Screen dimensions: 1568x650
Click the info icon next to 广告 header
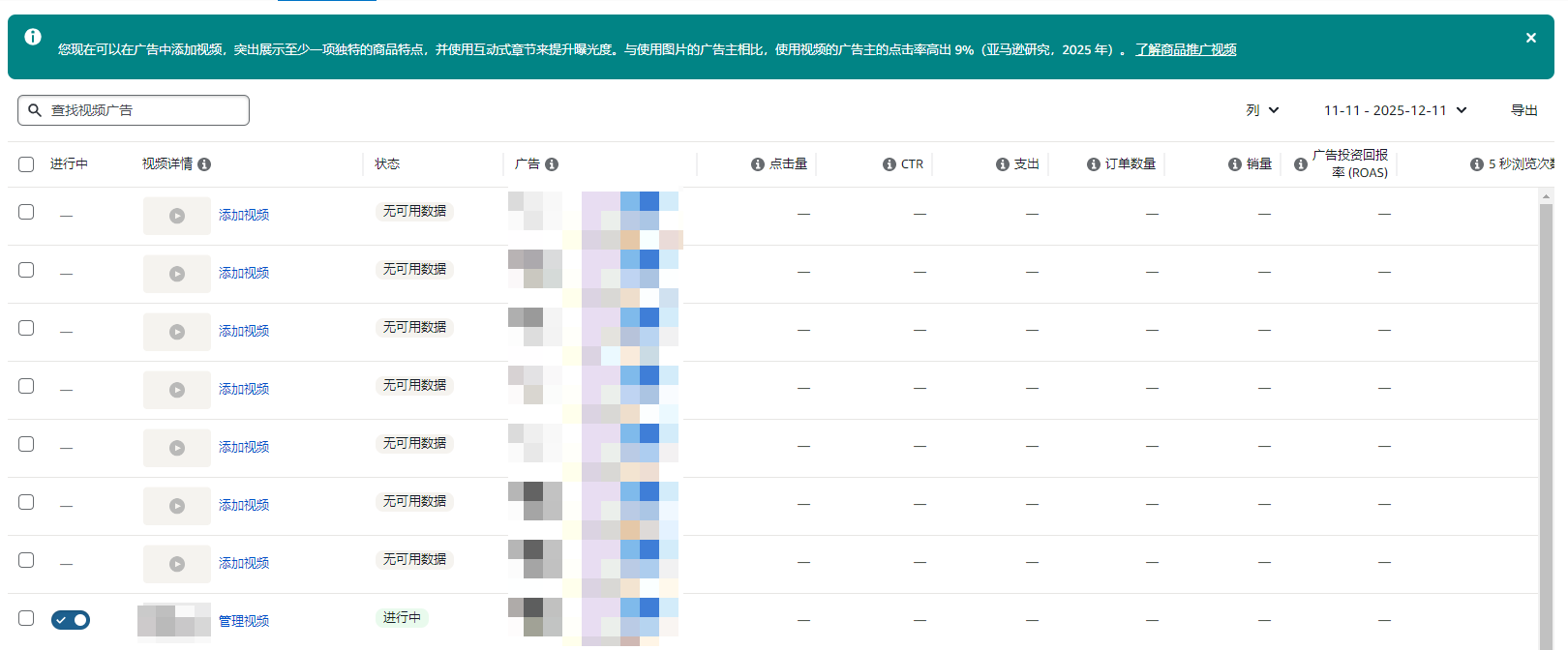pyautogui.click(x=552, y=164)
